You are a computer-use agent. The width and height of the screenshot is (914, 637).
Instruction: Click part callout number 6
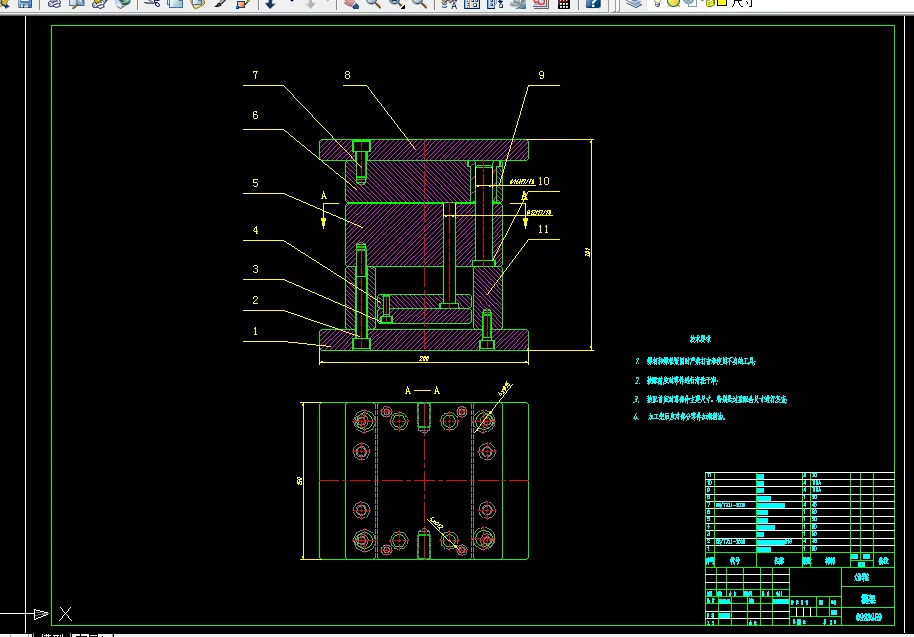pos(255,115)
